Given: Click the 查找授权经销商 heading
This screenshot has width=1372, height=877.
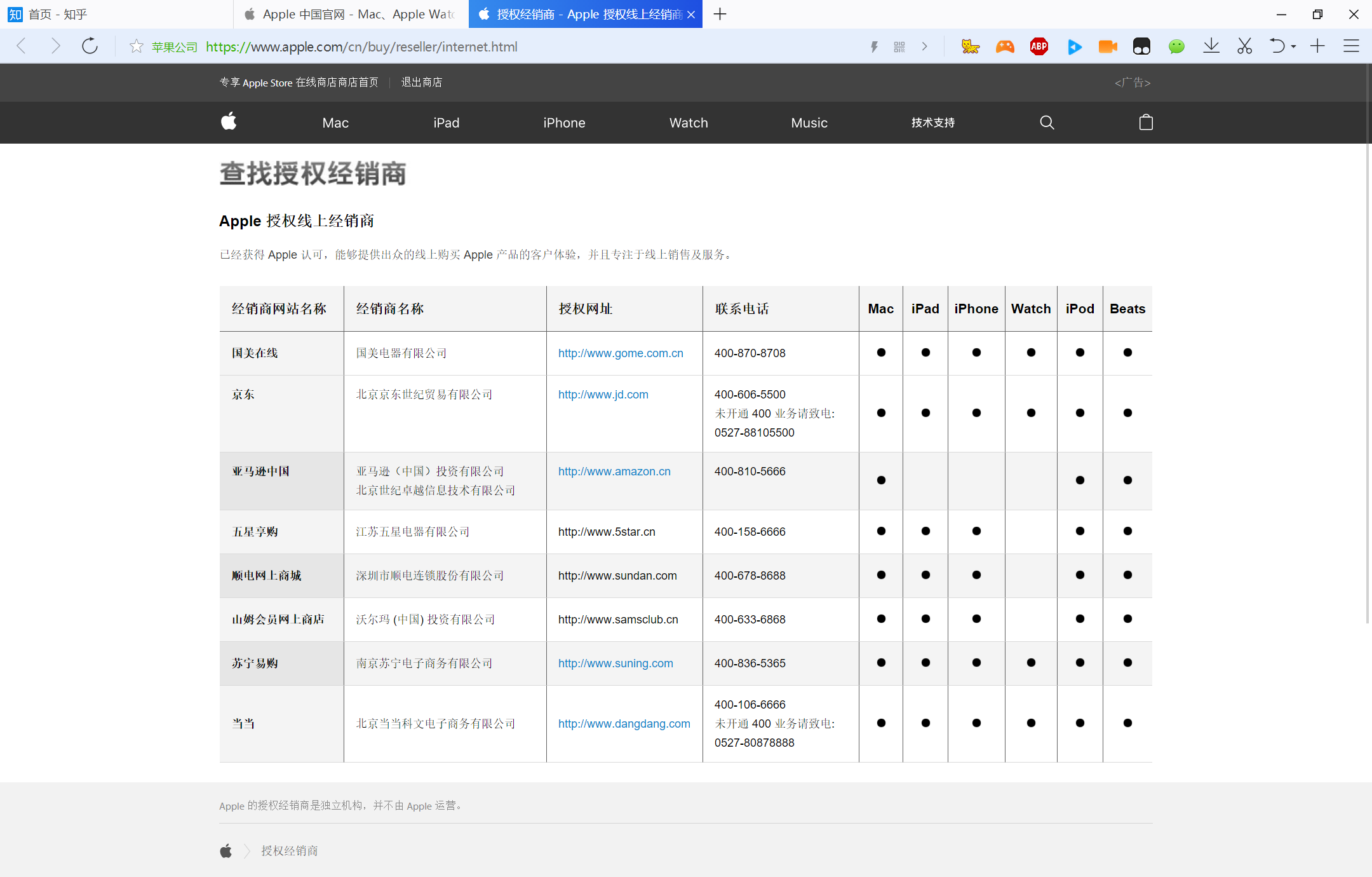Looking at the screenshot, I should (x=313, y=174).
